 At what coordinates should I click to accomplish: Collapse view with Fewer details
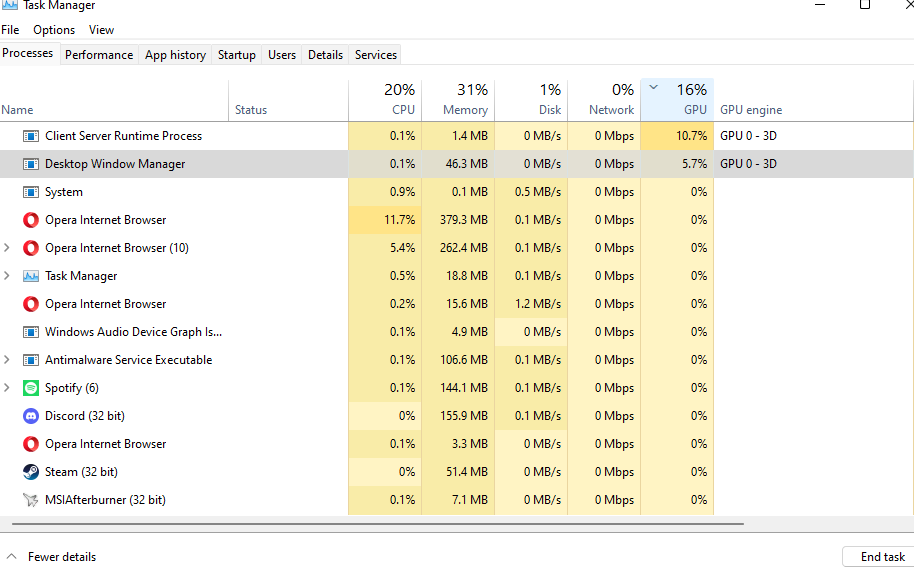(x=52, y=557)
